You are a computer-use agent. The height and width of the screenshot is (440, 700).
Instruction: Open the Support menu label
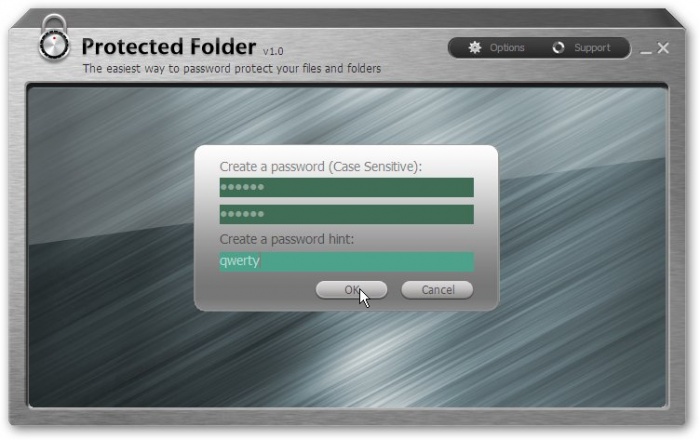tap(592, 48)
